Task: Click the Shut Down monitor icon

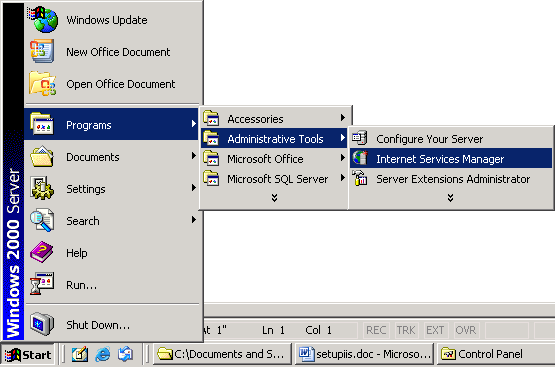Action: coord(42,323)
